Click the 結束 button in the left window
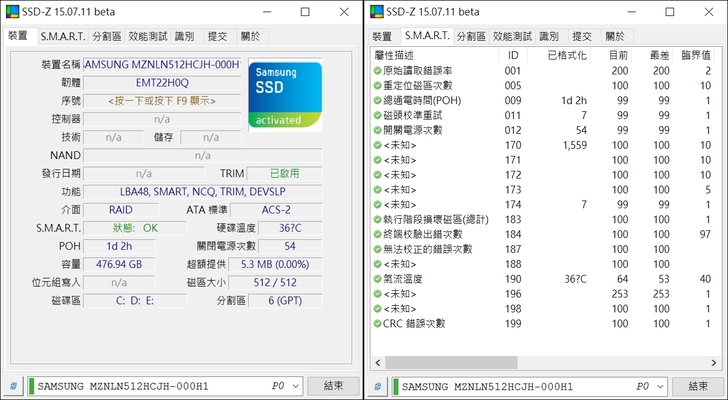 (333, 386)
